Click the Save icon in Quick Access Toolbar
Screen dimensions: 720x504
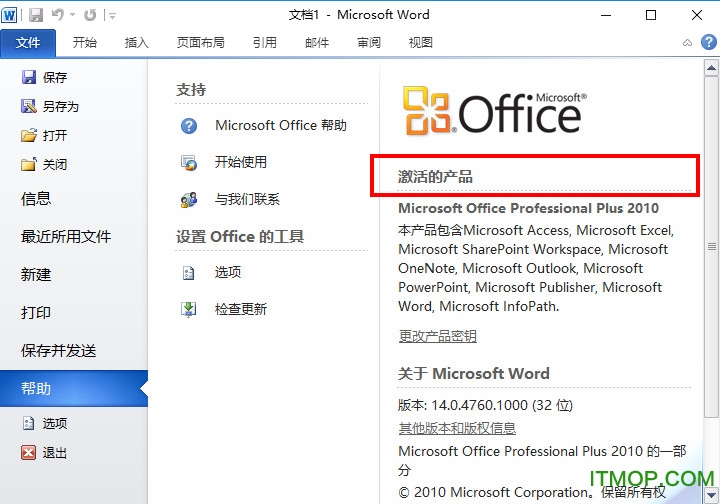pos(35,15)
